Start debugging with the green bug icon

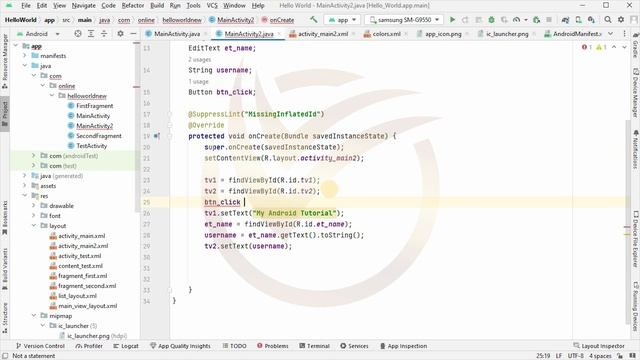pos(491,20)
